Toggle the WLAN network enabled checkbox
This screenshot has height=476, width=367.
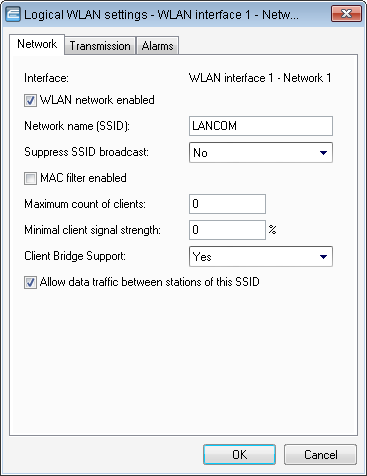[30, 100]
